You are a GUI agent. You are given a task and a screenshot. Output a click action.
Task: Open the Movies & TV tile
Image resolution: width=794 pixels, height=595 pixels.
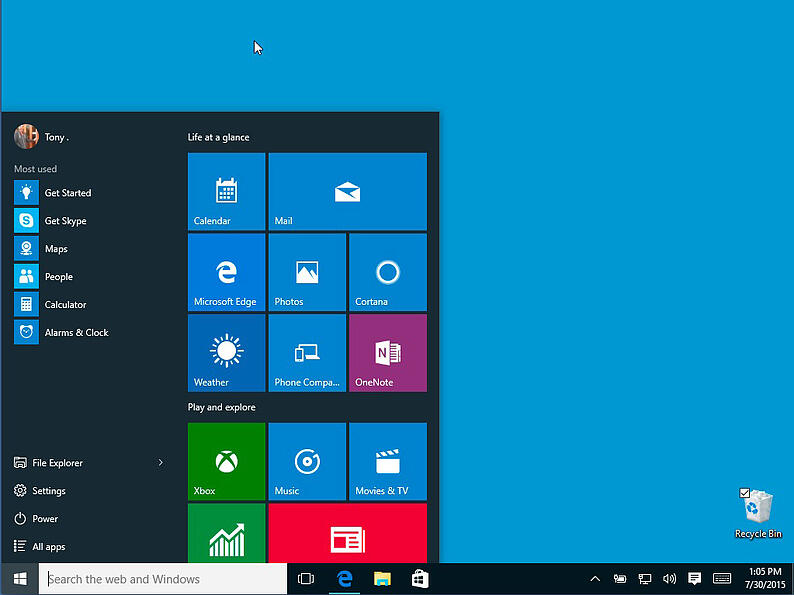point(388,461)
